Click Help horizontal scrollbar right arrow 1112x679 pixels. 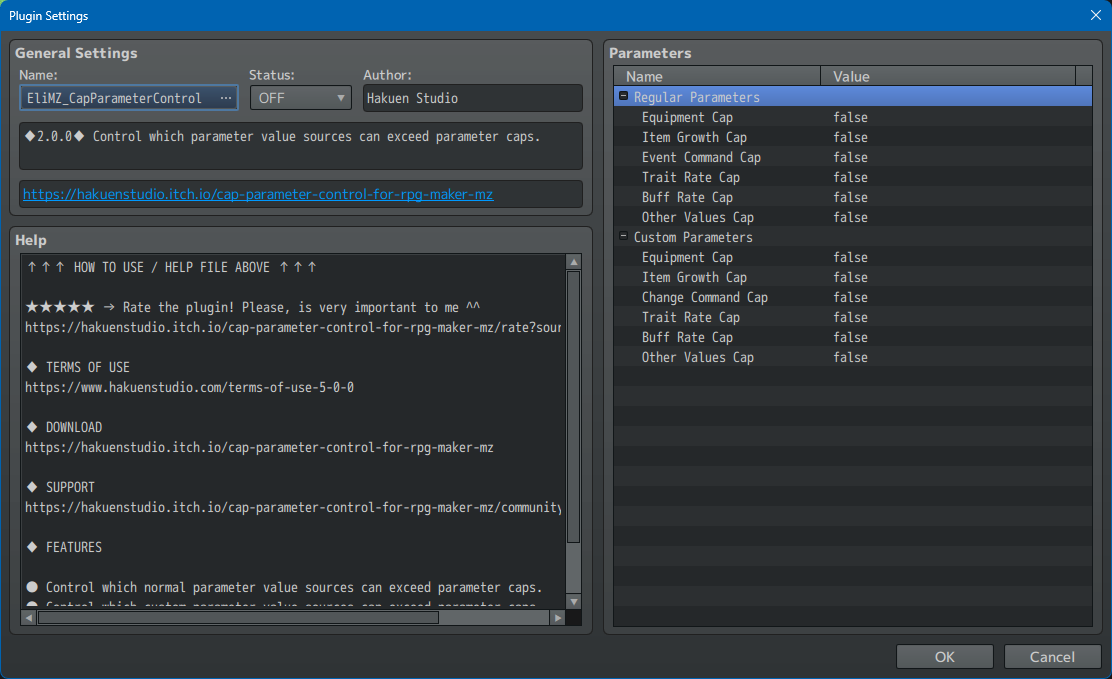tap(557, 618)
